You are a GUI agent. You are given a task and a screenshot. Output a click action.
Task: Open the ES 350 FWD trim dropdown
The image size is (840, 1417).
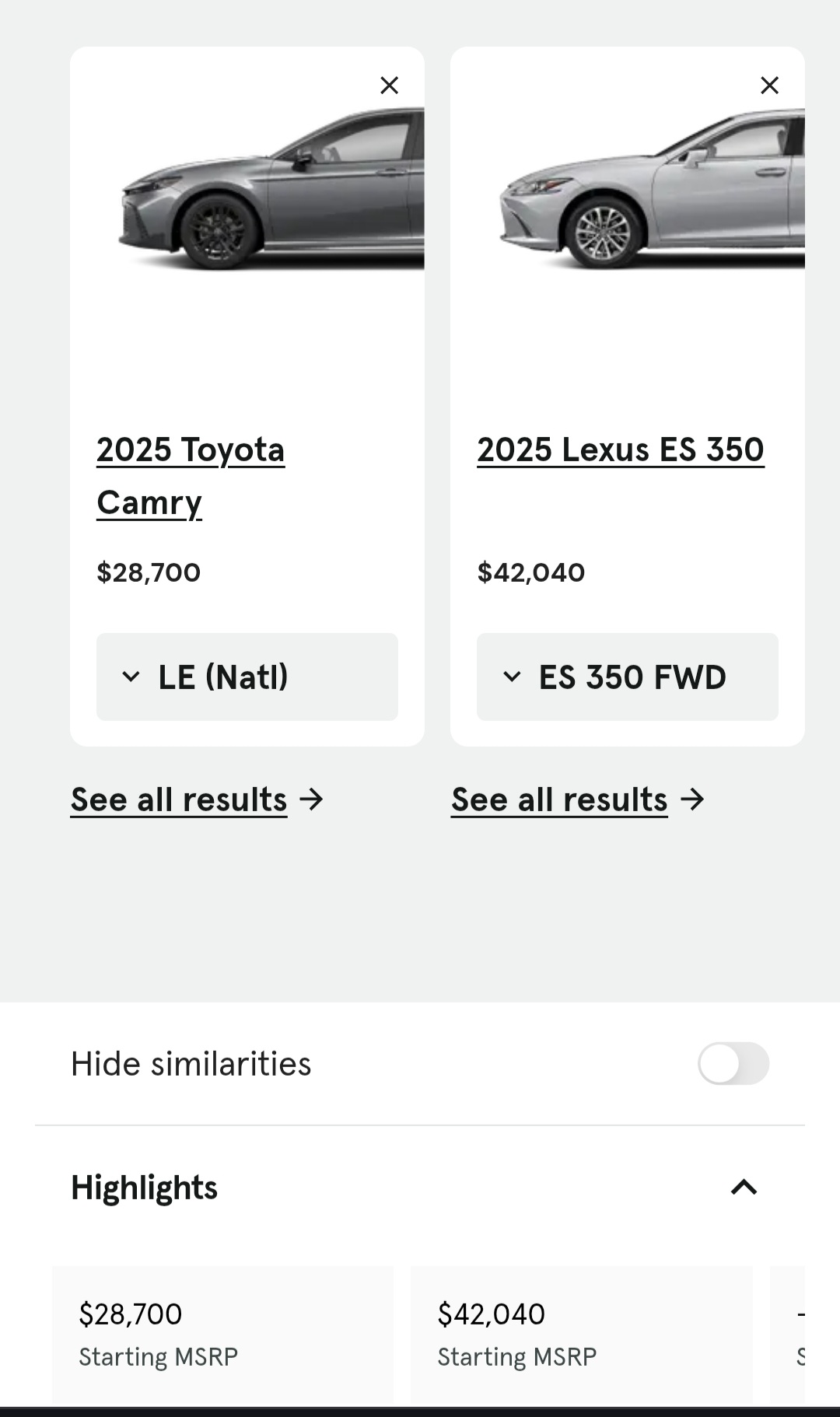(x=628, y=677)
